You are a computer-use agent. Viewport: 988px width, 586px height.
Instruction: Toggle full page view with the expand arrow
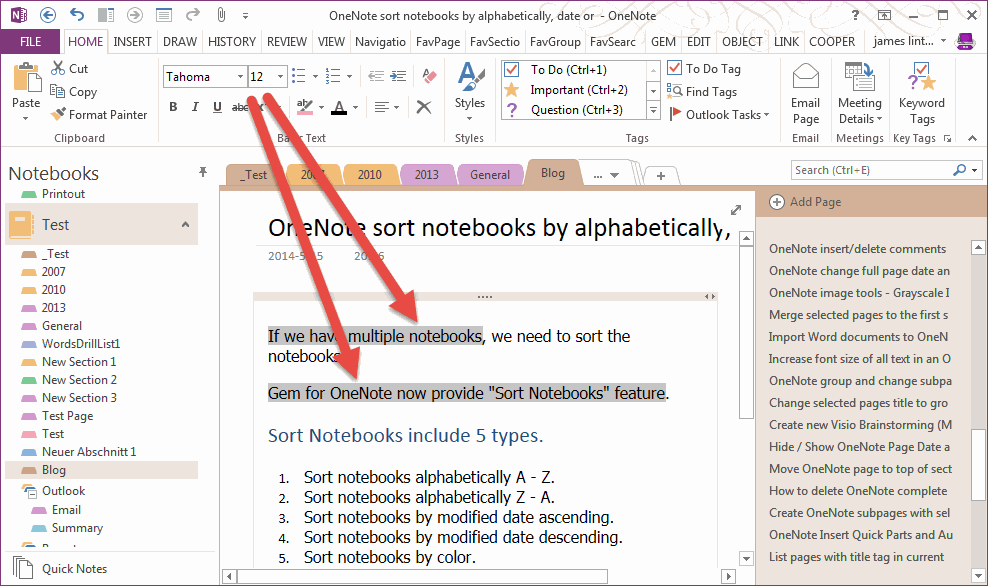(735, 210)
